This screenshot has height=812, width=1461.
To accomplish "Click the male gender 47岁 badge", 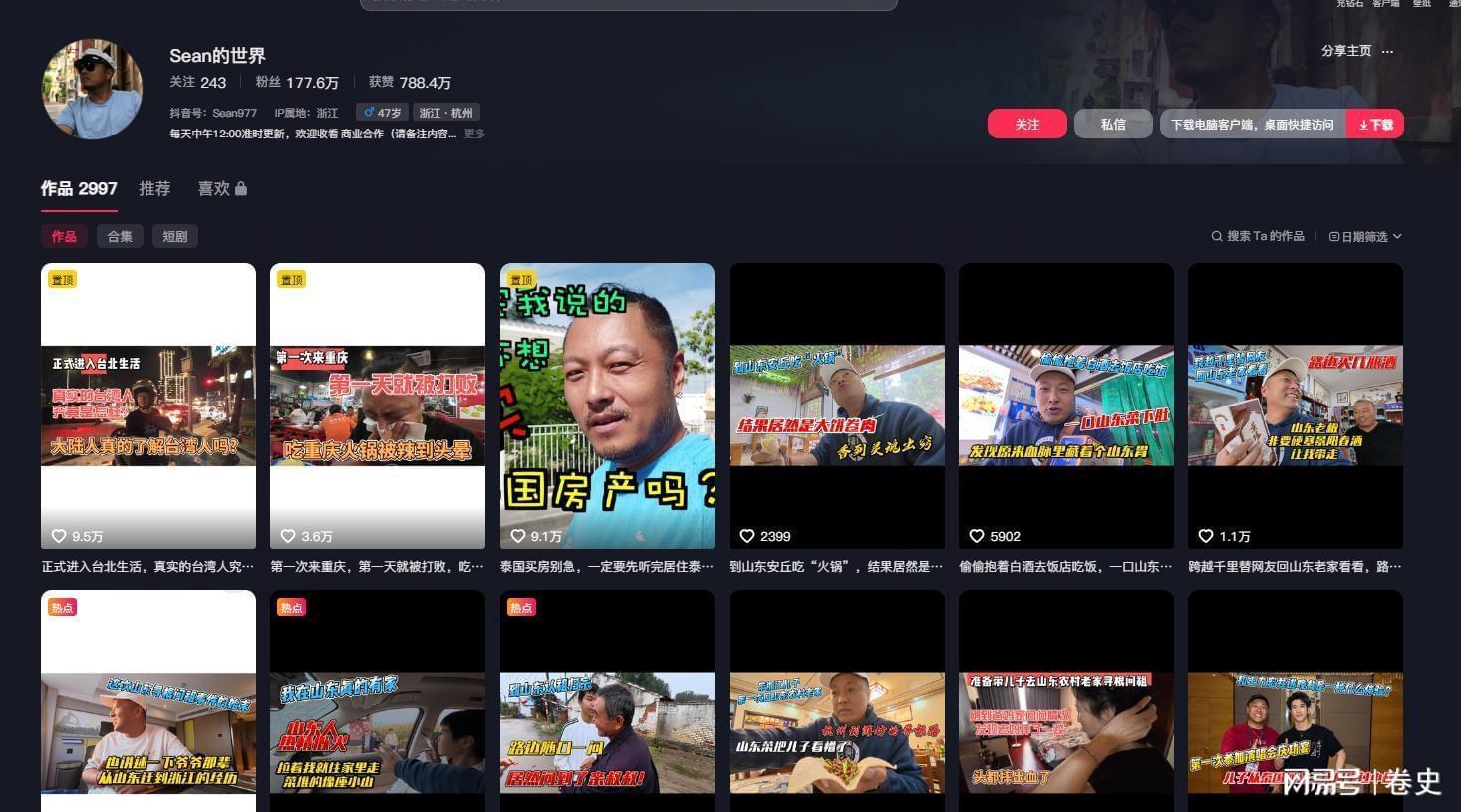I will pos(381,113).
